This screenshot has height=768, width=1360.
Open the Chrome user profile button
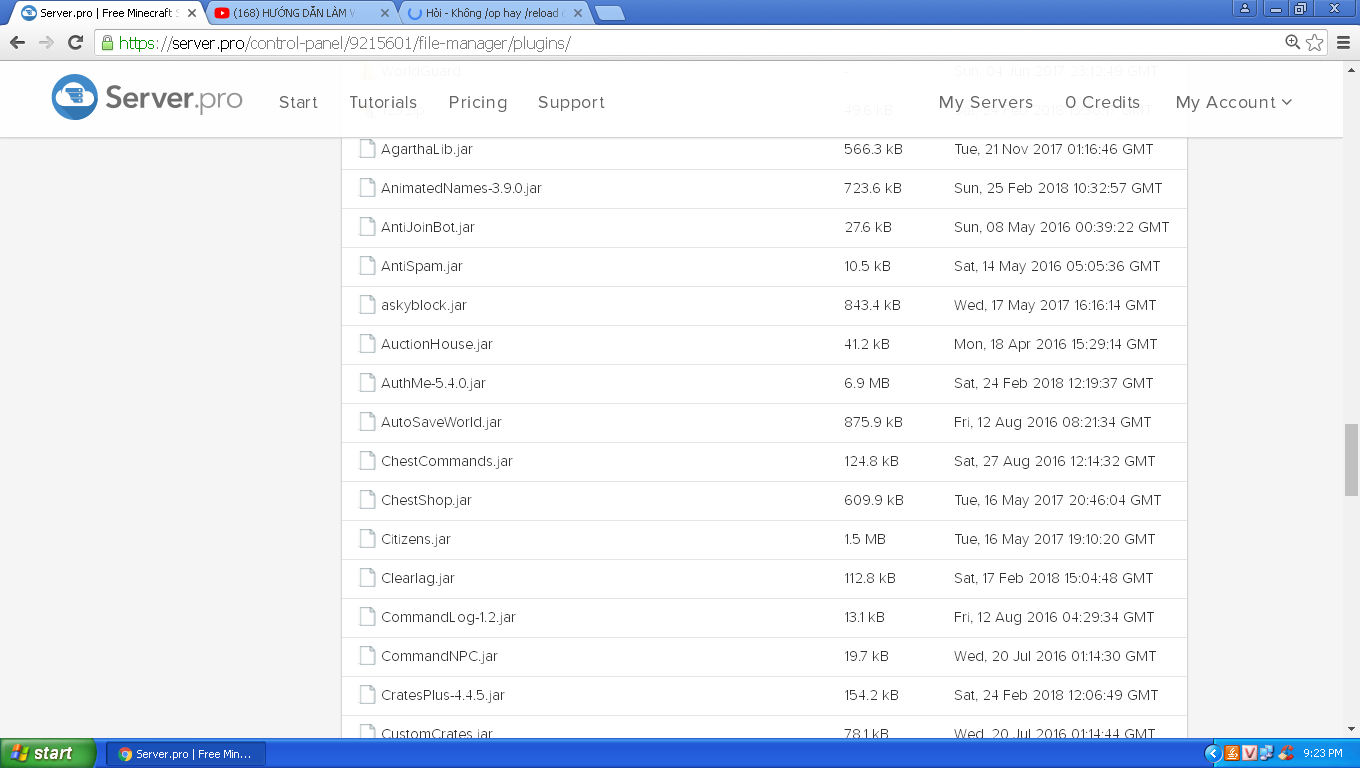[1245, 8]
